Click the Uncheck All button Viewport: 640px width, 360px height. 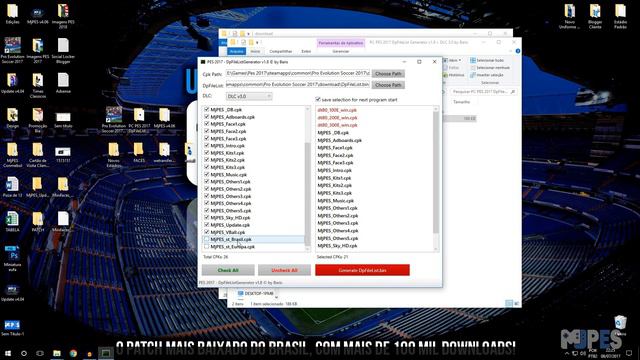284,270
